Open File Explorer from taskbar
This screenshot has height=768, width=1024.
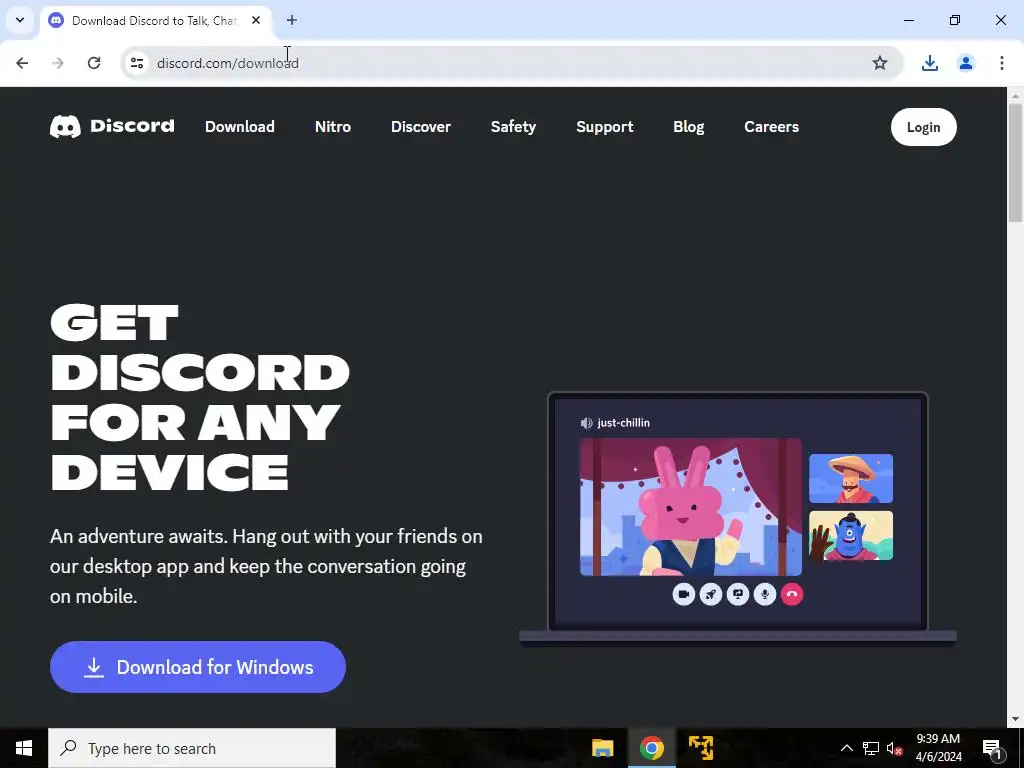click(602, 748)
